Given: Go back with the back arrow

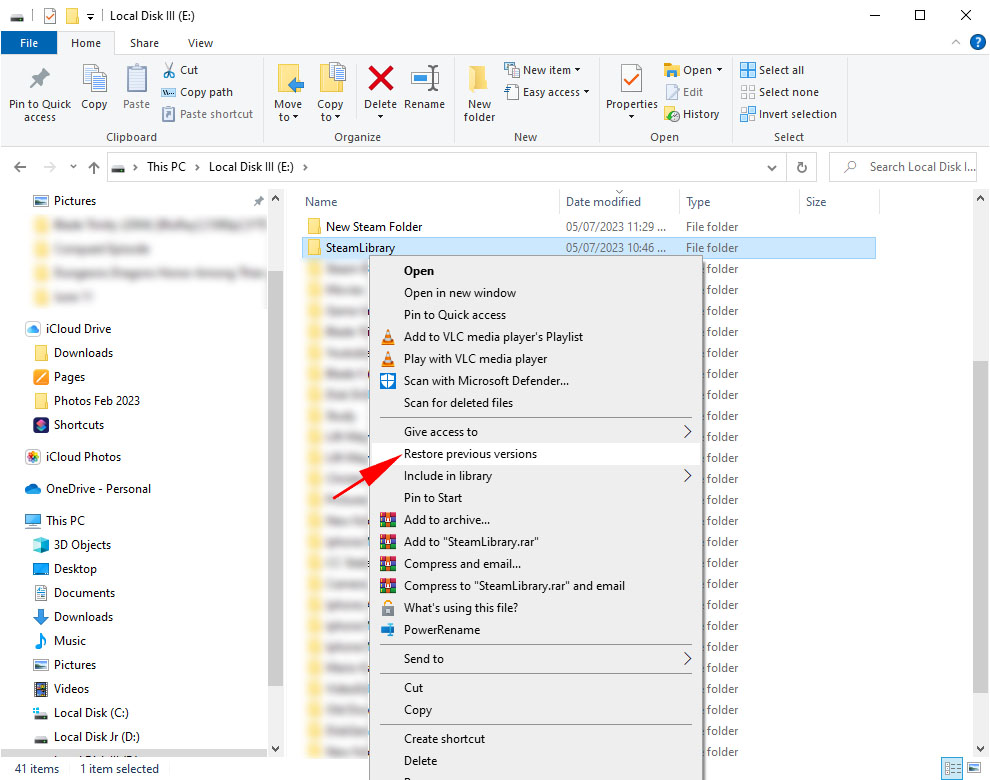Looking at the screenshot, I should click(20, 167).
